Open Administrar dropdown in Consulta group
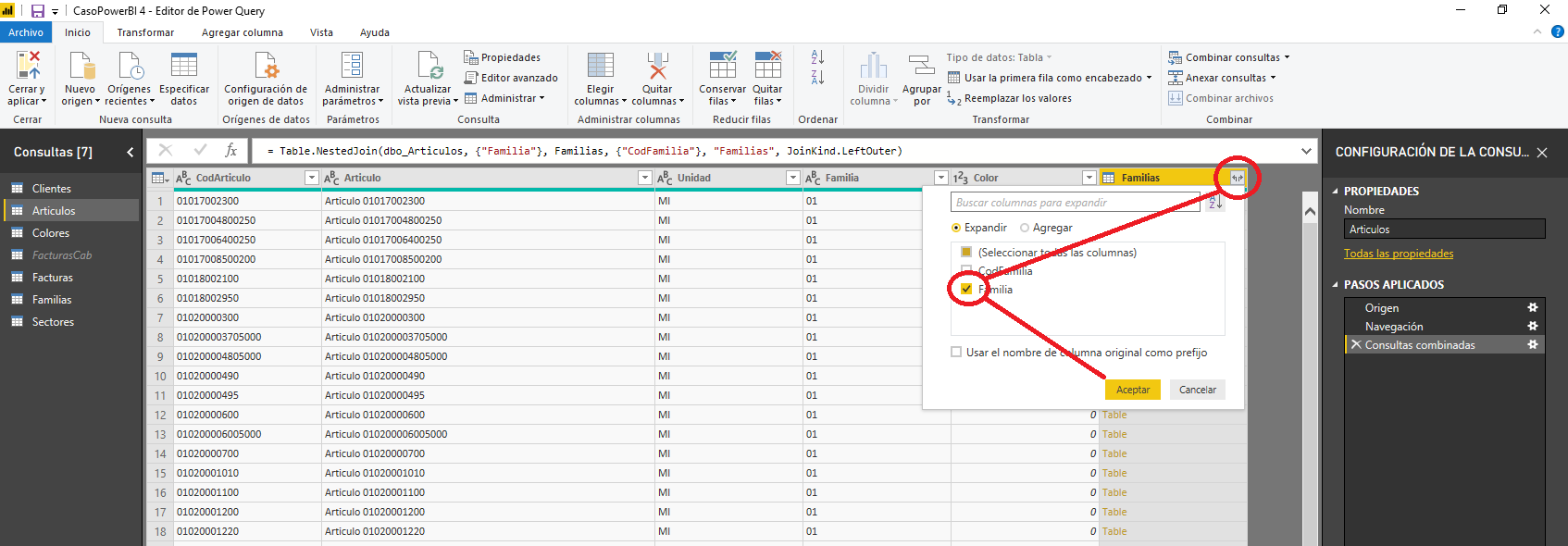Viewport: 1568px width, 546px height. click(x=505, y=98)
